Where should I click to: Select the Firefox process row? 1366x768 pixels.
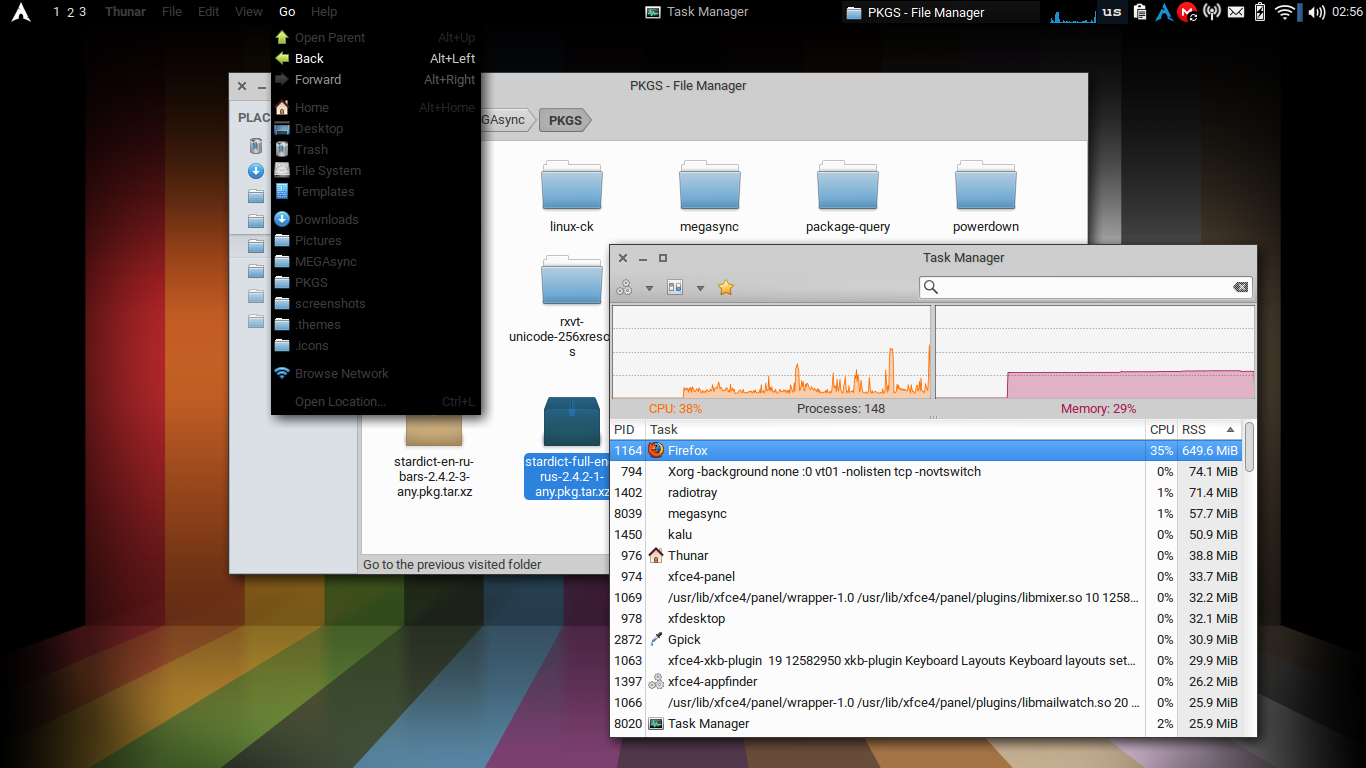point(926,451)
